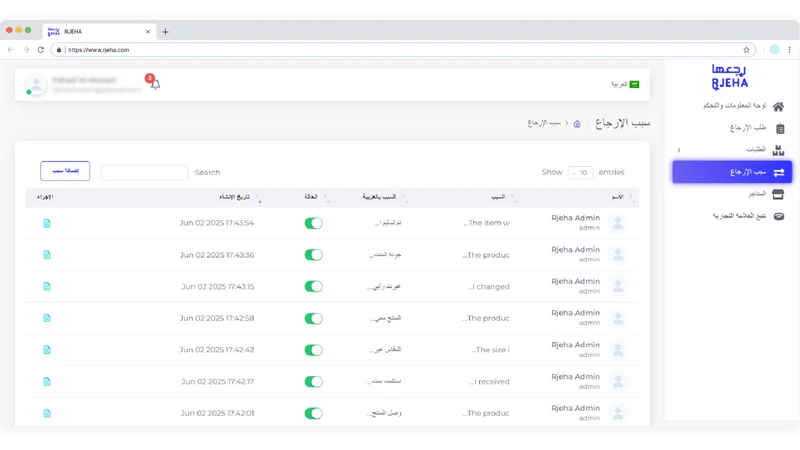Open the return request menu item
Image resolution: width=800 pixels, height=450 pixels.
point(747,128)
